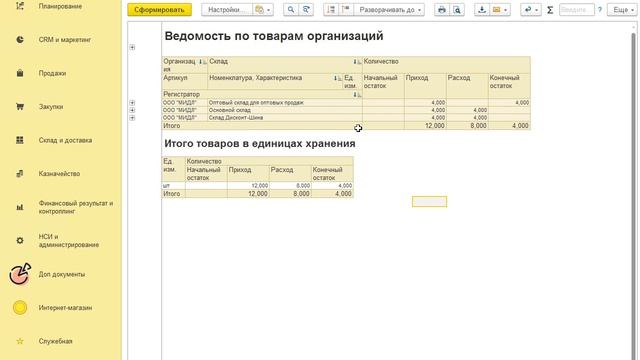Click the Доп документы round icon

pos(20,274)
